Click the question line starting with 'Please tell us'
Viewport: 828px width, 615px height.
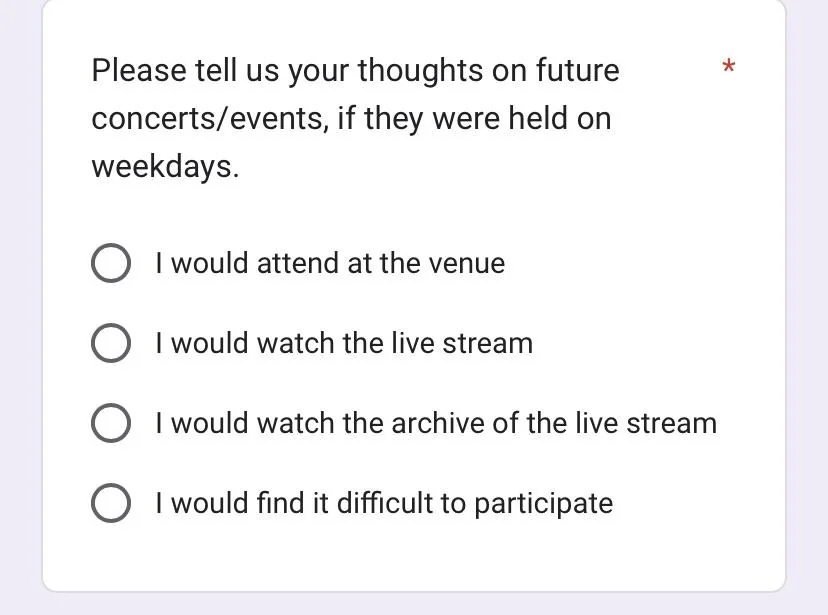tap(355, 71)
